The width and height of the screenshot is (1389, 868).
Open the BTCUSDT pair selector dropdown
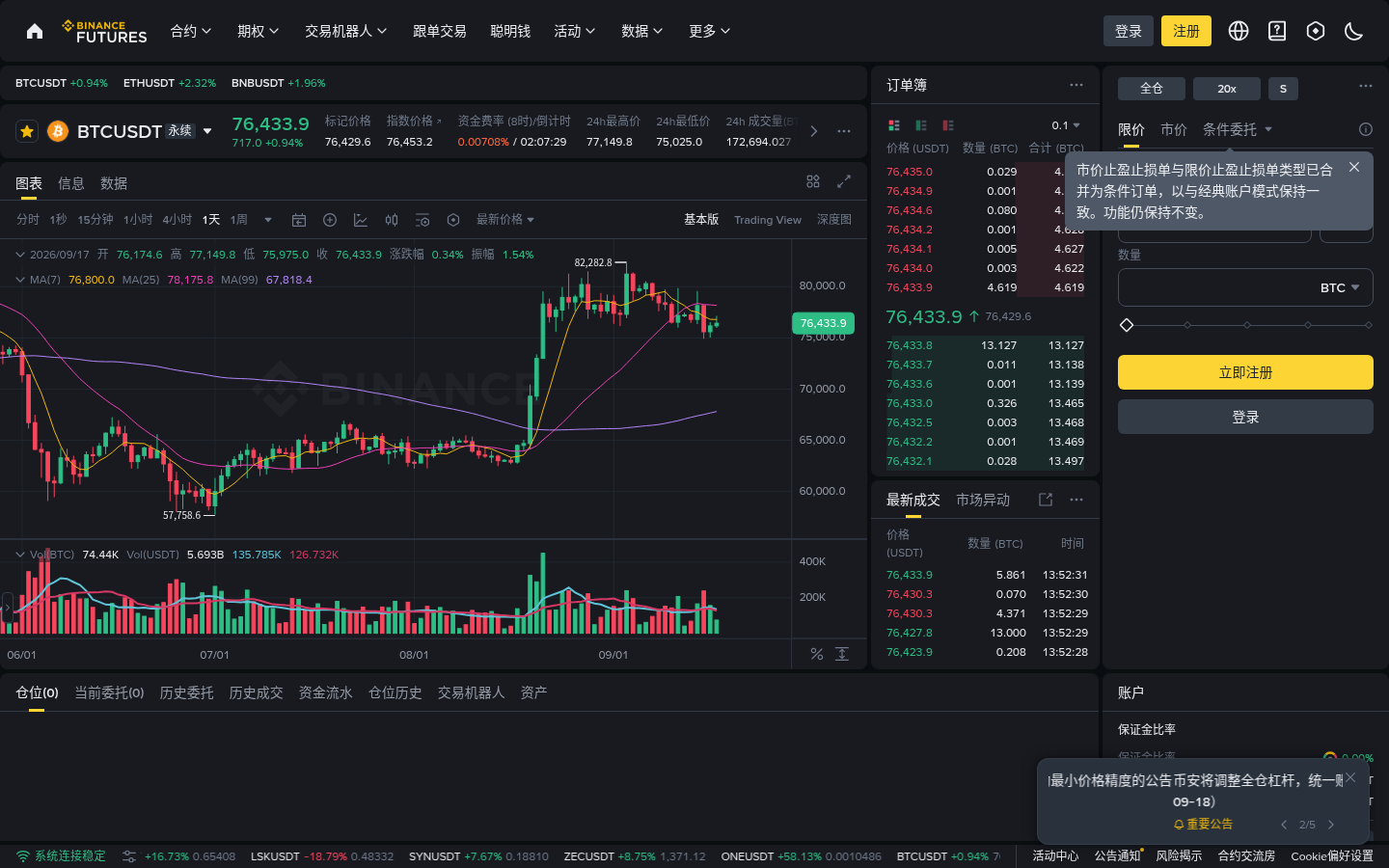point(207,131)
